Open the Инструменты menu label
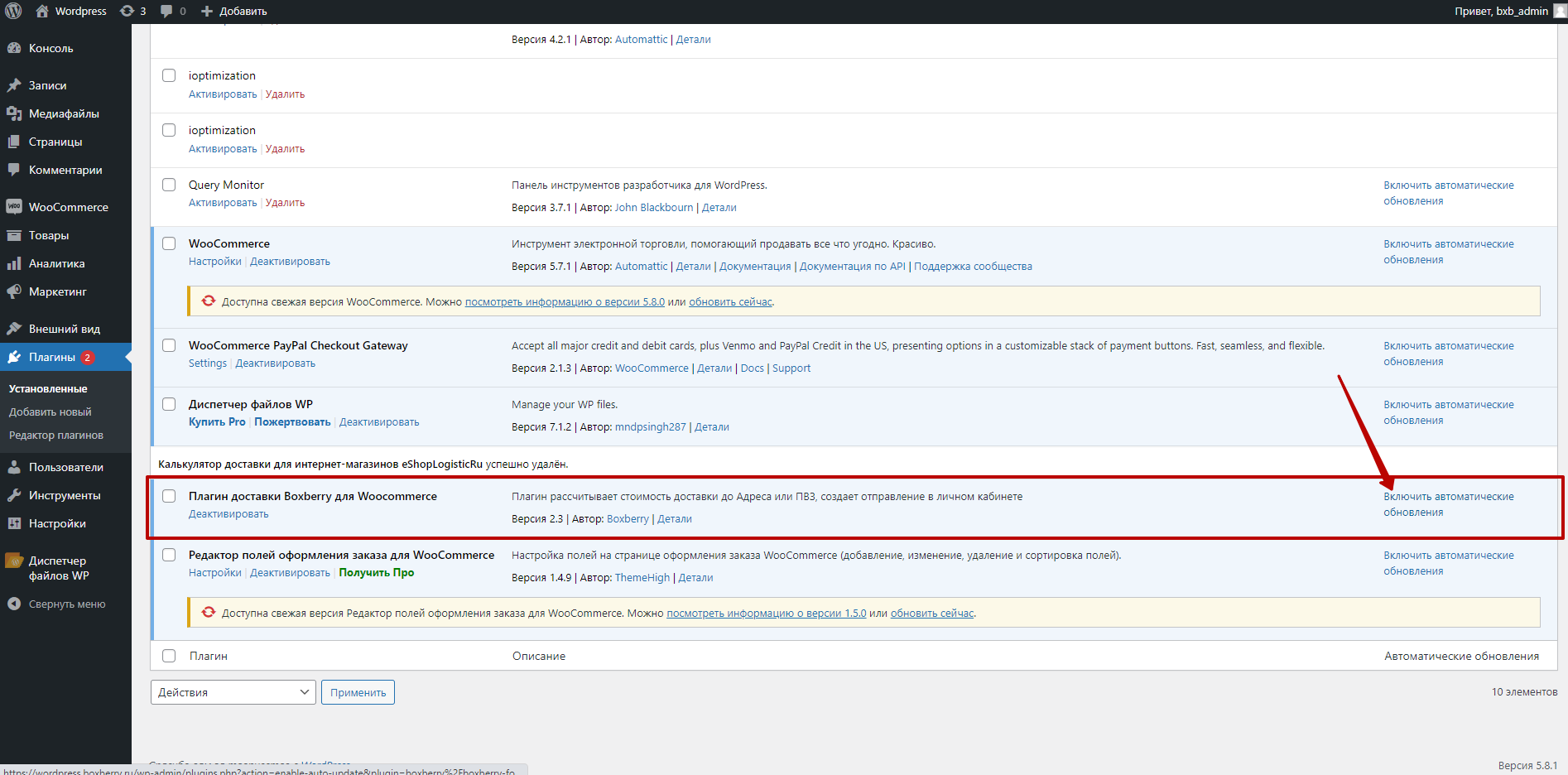 65,495
